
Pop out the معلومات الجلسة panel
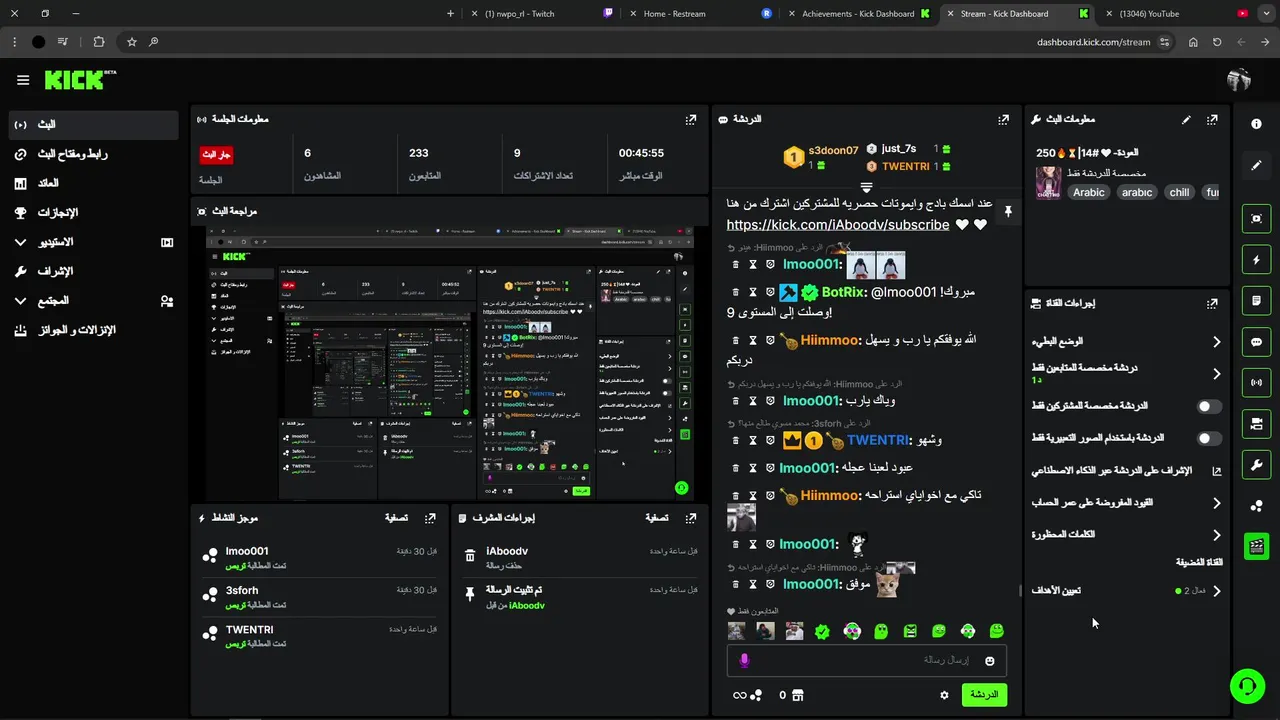(x=690, y=119)
